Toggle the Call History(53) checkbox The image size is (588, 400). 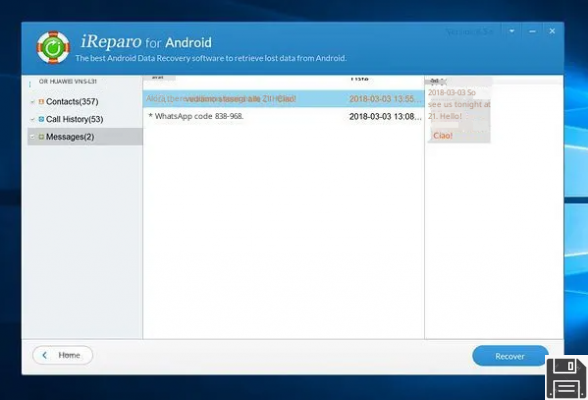pyautogui.click(x=33, y=119)
